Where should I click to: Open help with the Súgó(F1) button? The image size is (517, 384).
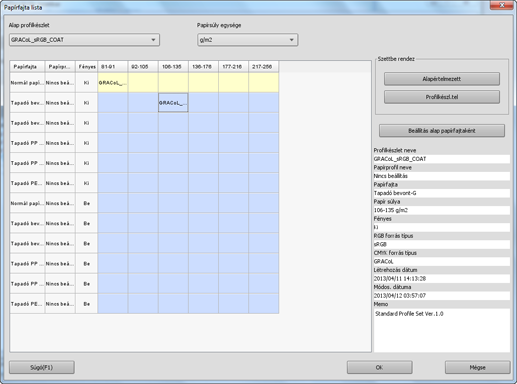[x=42, y=367]
